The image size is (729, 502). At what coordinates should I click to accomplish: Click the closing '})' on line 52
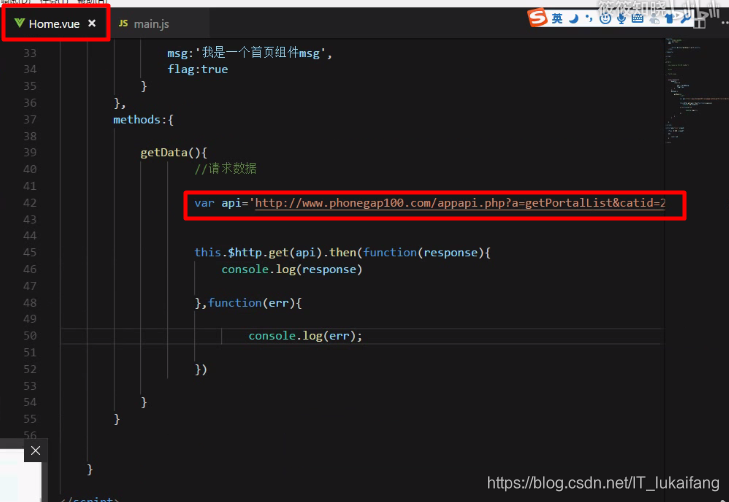click(201, 369)
